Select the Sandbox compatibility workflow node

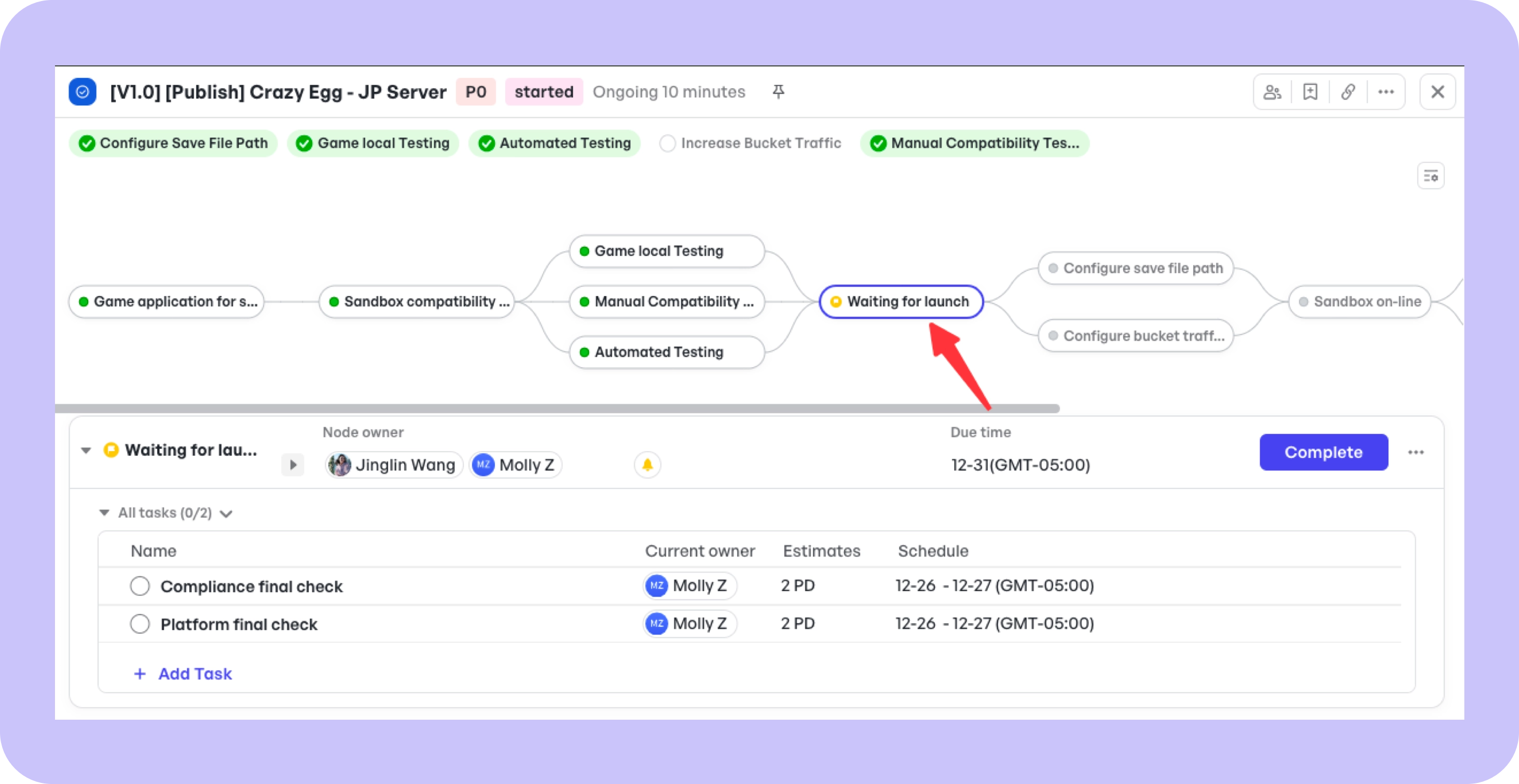coord(417,302)
